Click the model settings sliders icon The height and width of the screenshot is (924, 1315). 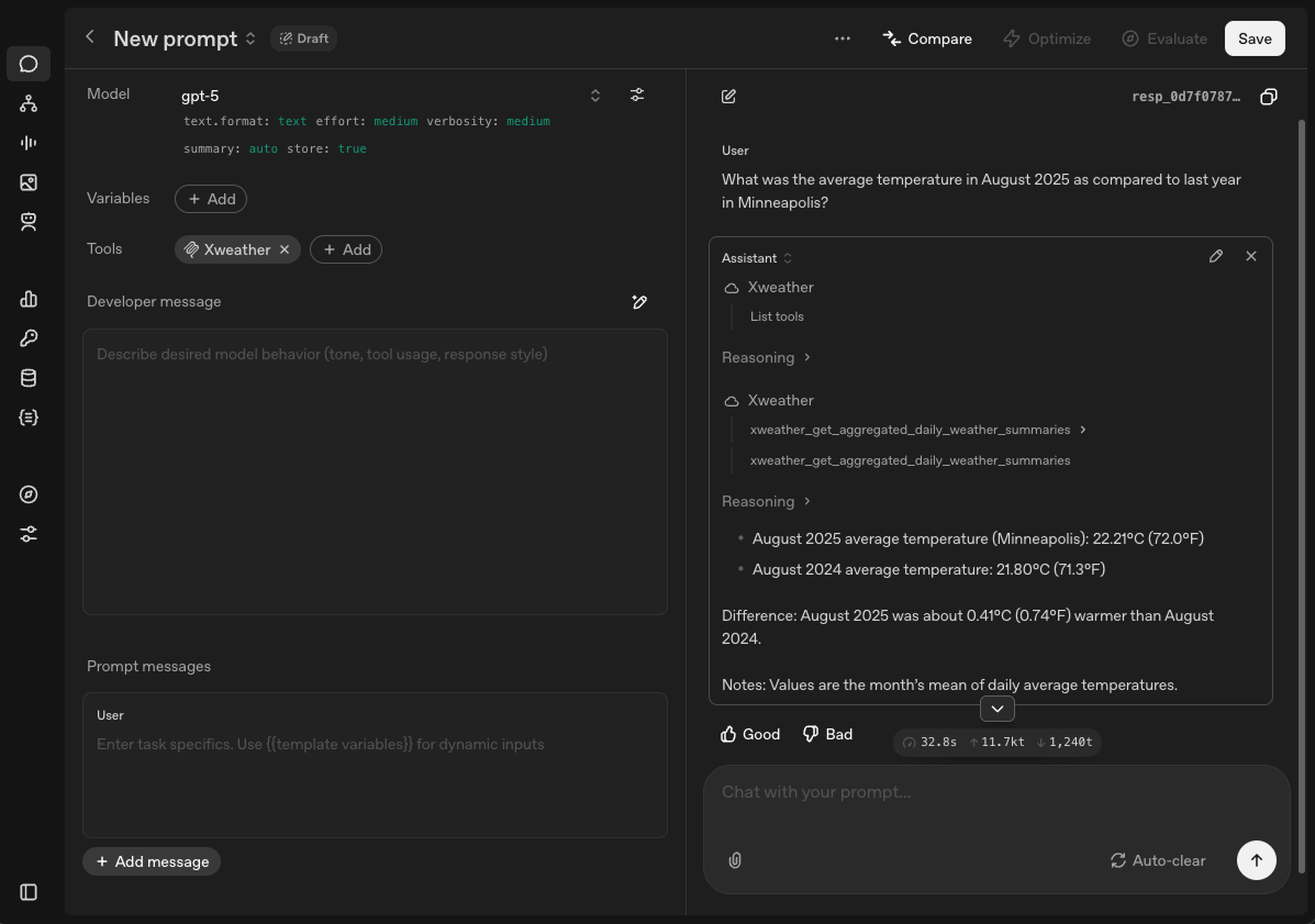point(637,95)
